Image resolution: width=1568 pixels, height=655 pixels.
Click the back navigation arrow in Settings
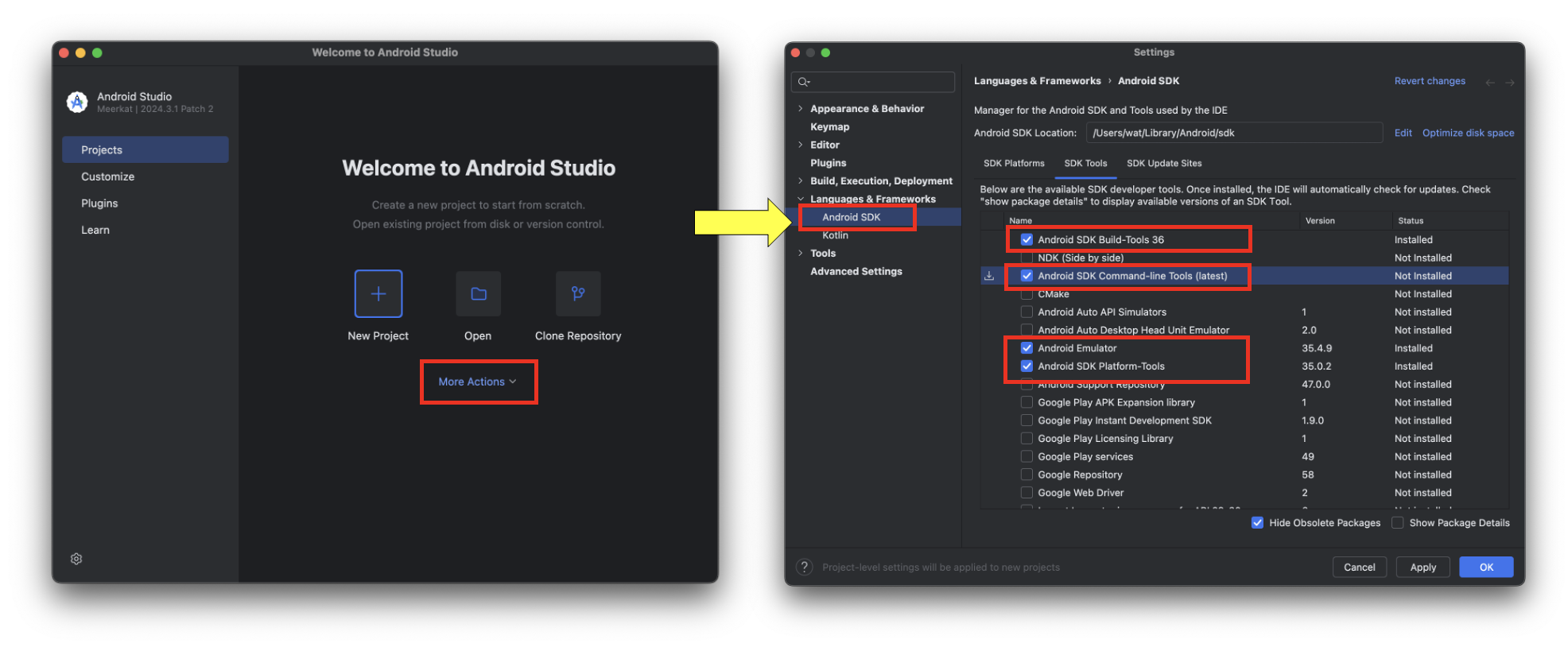tap(1490, 82)
